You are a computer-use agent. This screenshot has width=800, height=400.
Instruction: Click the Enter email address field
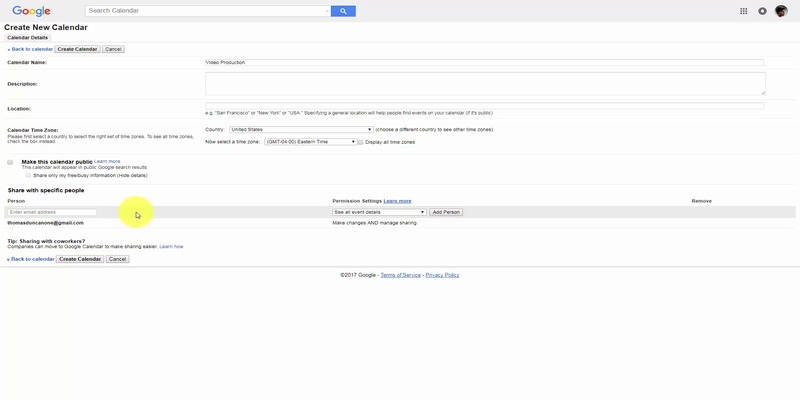(x=52, y=212)
